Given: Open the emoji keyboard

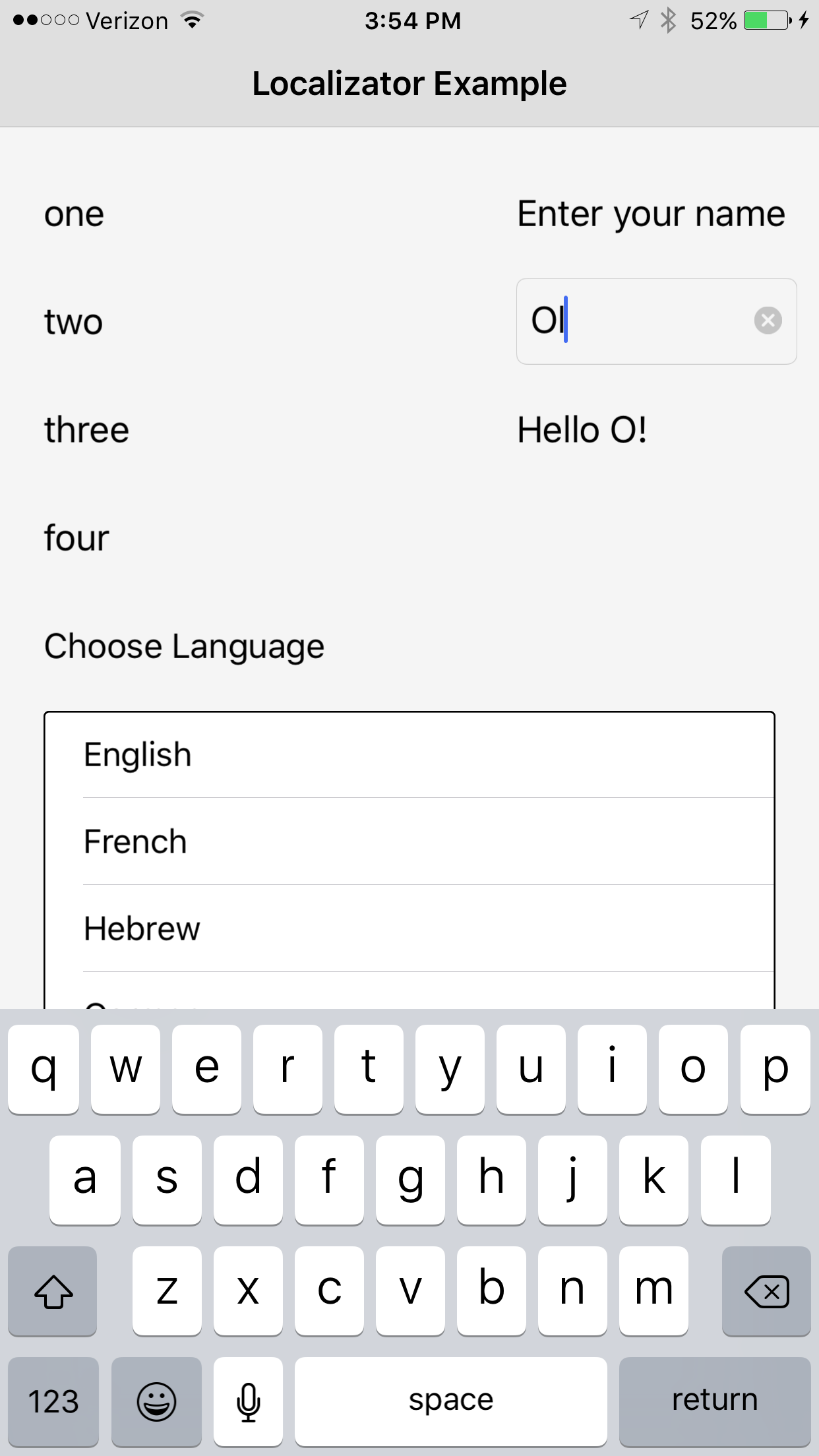Looking at the screenshot, I should pyautogui.click(x=156, y=1401).
